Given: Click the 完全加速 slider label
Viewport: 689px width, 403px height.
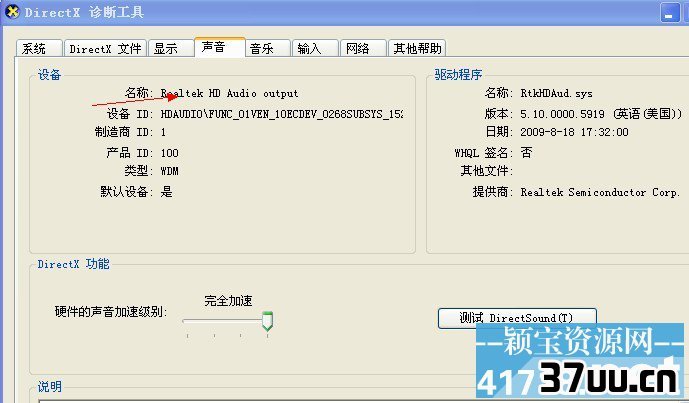Looking at the screenshot, I should tap(228, 301).
